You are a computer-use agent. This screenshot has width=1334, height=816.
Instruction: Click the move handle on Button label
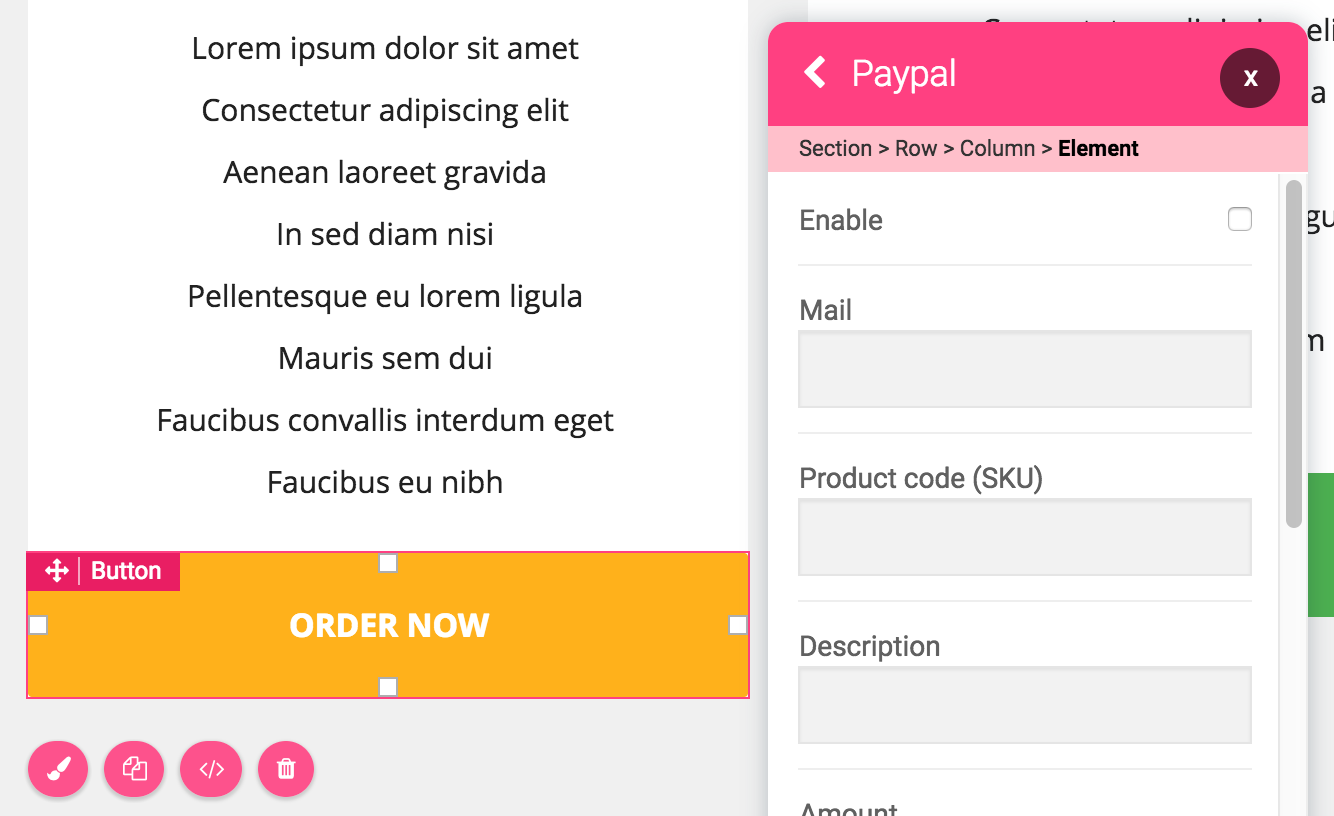(x=57, y=571)
